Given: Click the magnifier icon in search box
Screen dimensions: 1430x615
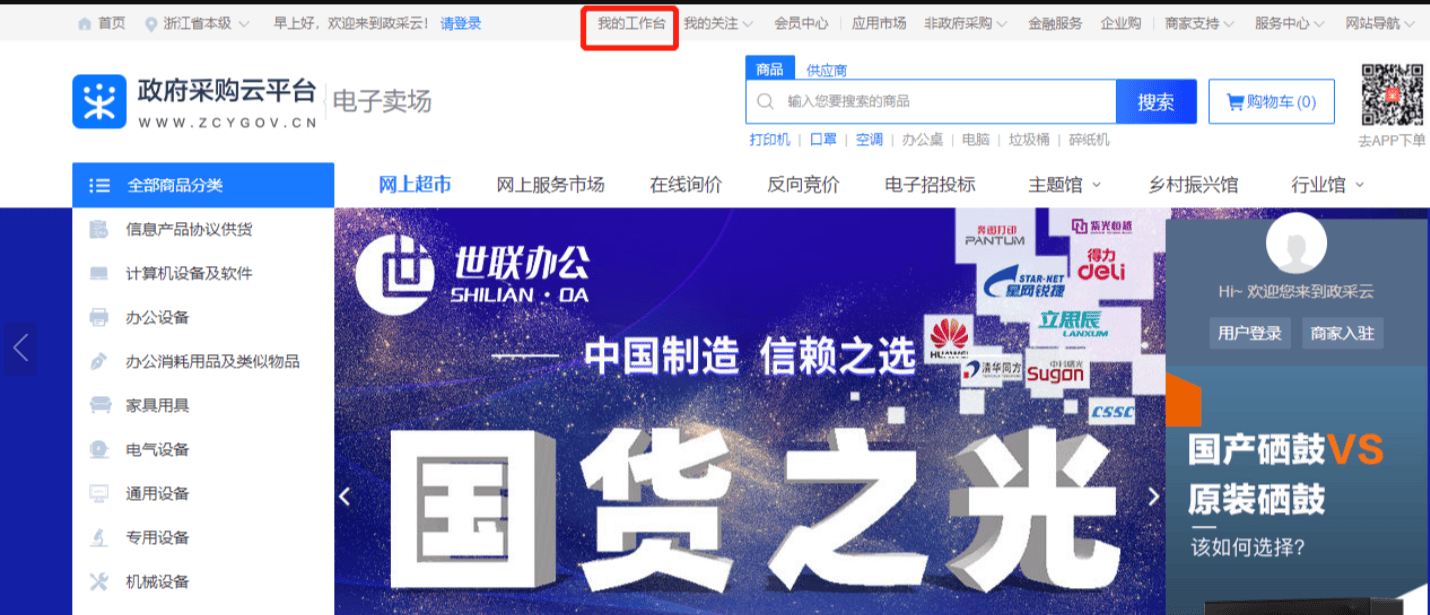Looking at the screenshot, I should coord(766,101).
